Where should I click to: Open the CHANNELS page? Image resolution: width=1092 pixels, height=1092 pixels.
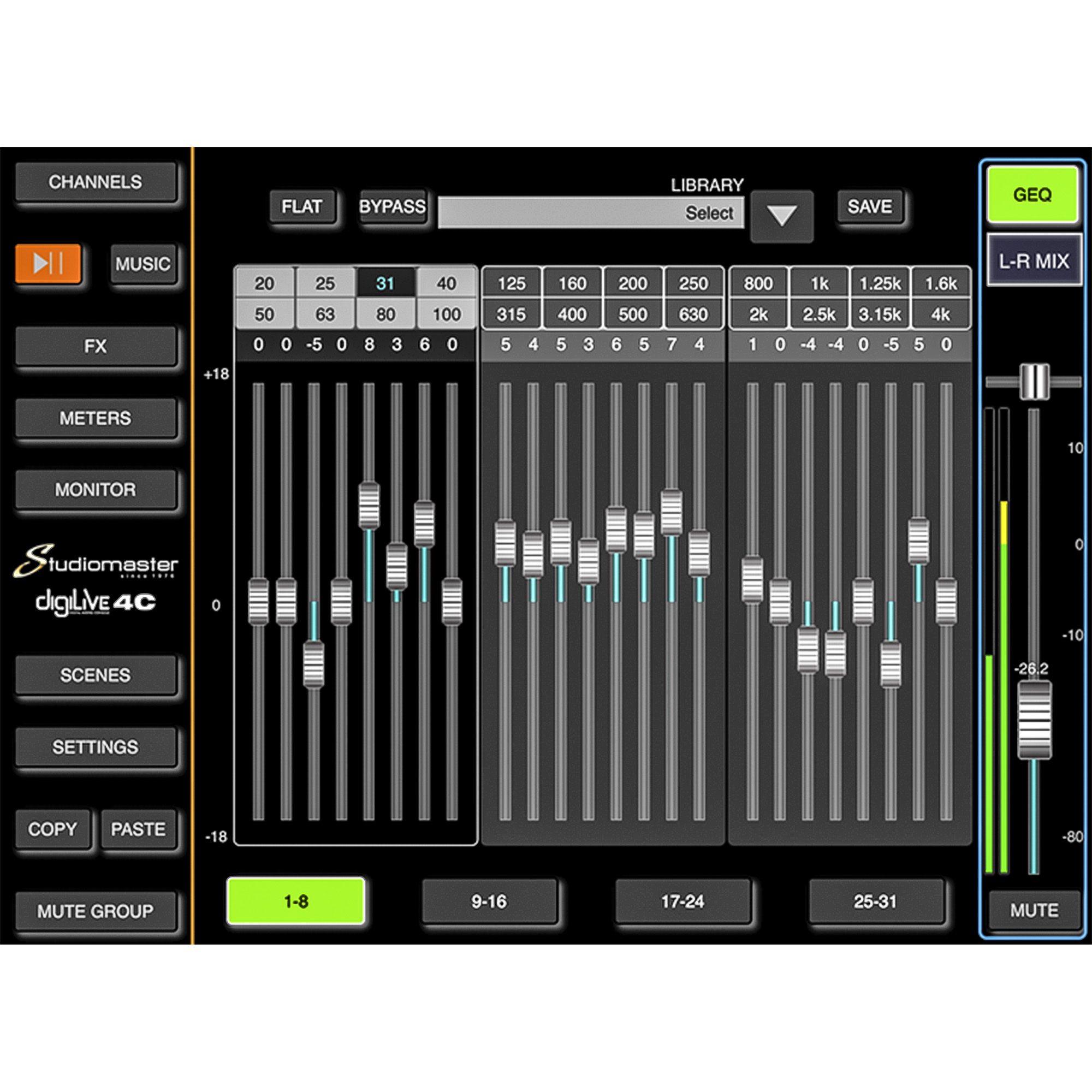(95, 182)
